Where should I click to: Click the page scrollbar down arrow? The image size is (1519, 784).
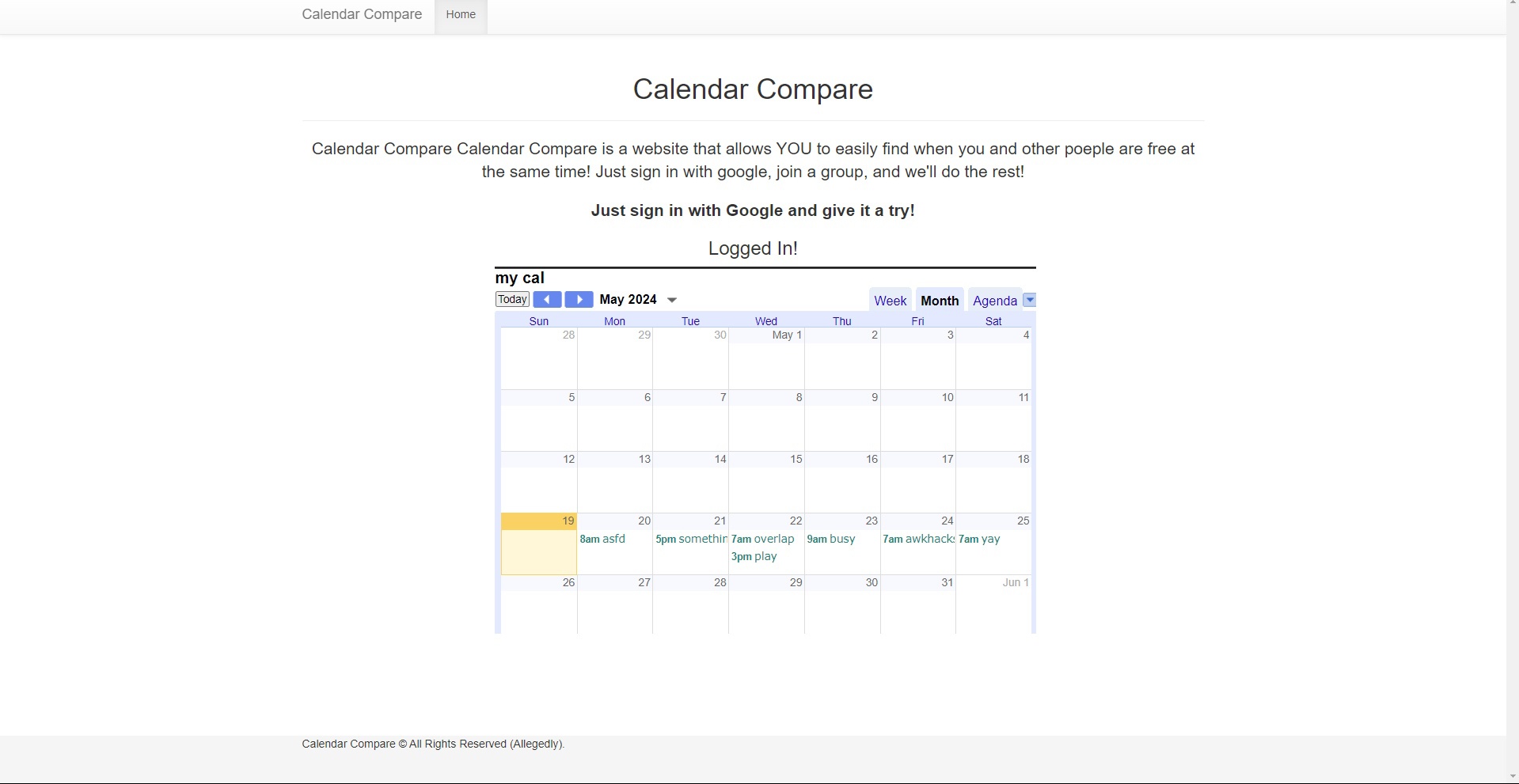[1512, 776]
